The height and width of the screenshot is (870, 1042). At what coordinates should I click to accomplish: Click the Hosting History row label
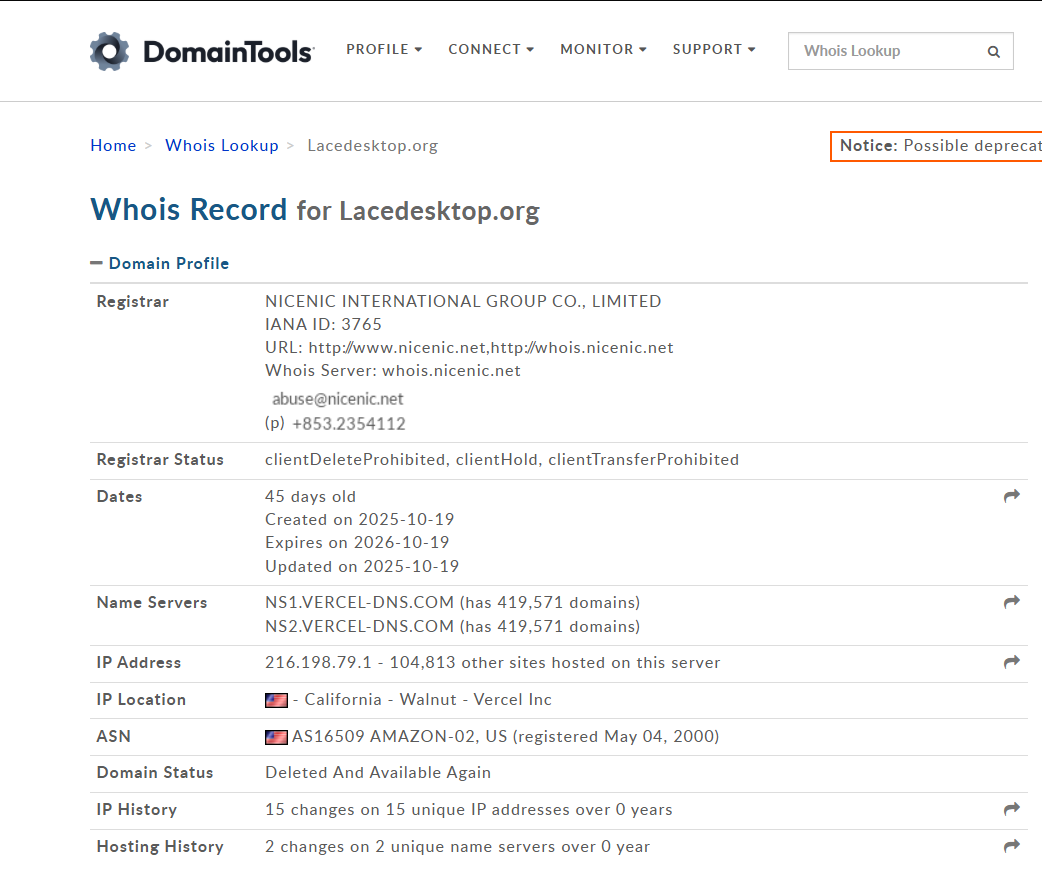click(160, 847)
